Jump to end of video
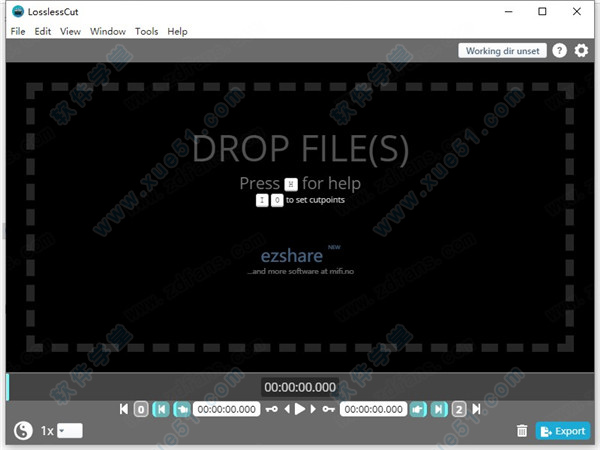This screenshot has width=600, height=450. click(x=476, y=409)
